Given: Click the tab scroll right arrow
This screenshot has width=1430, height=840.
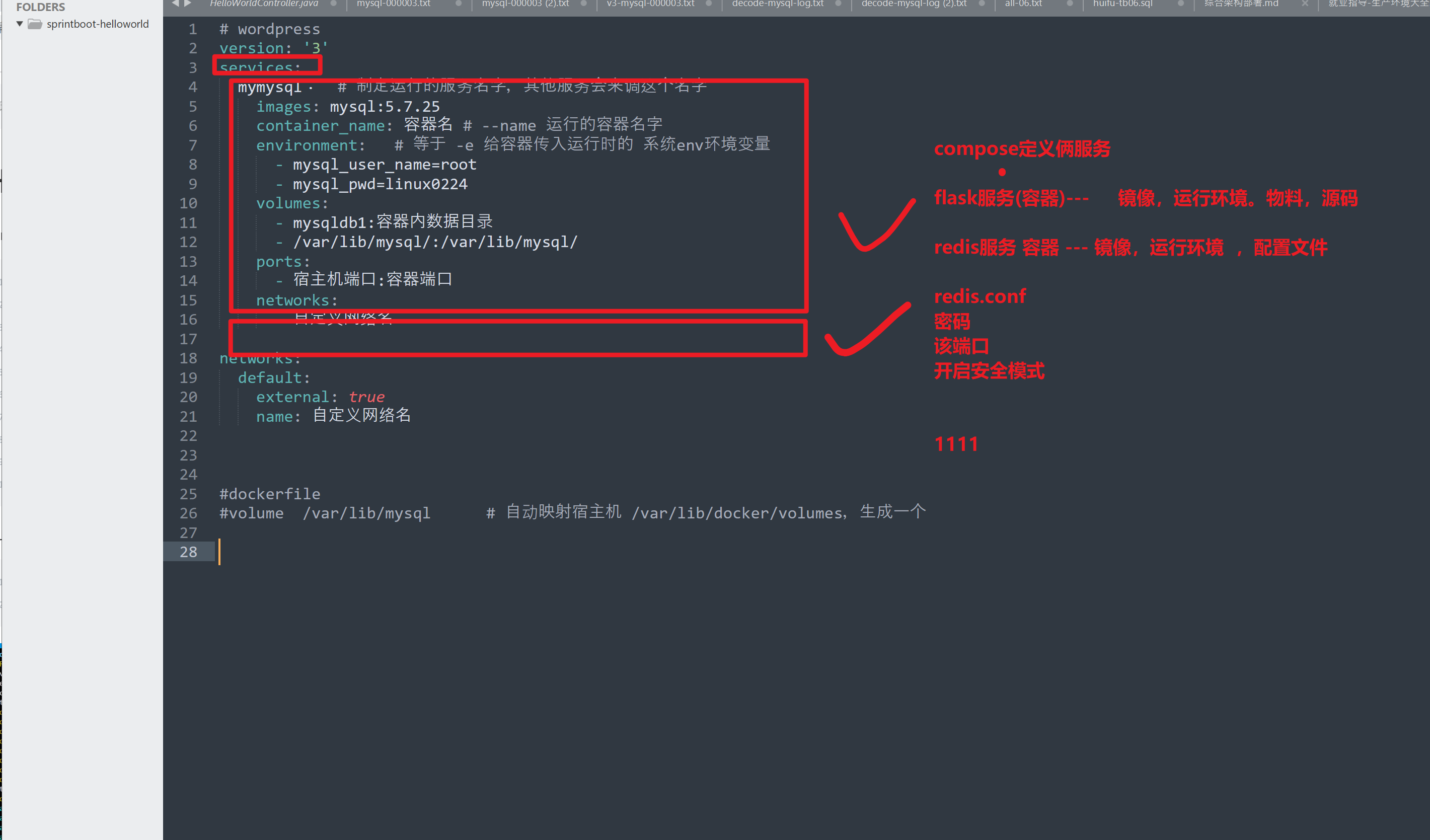Looking at the screenshot, I should [188, 4].
